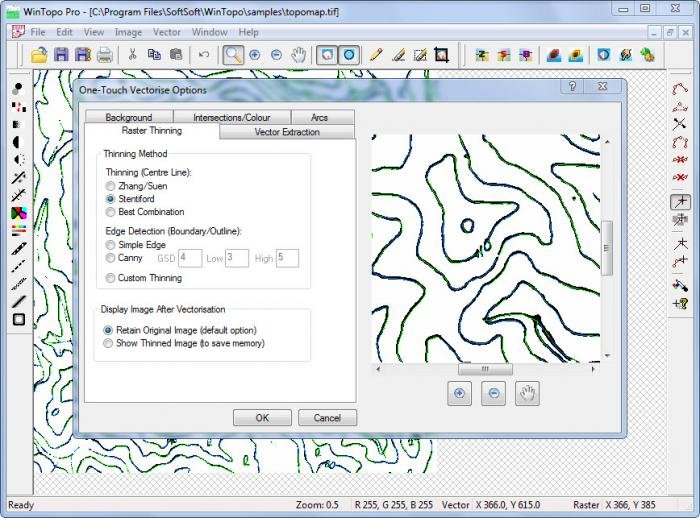Click preview Zoom In button
The image size is (700, 518).
459,393
